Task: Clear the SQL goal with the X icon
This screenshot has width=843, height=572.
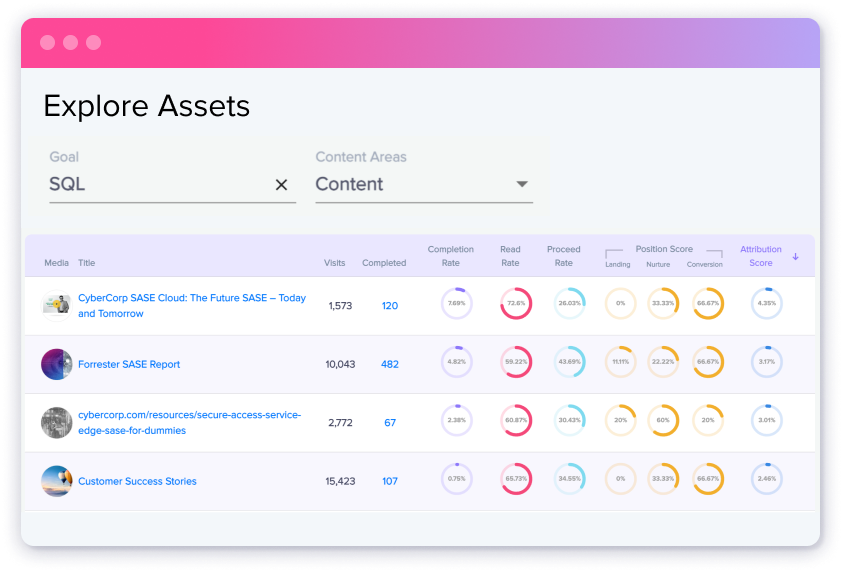Action: click(281, 185)
